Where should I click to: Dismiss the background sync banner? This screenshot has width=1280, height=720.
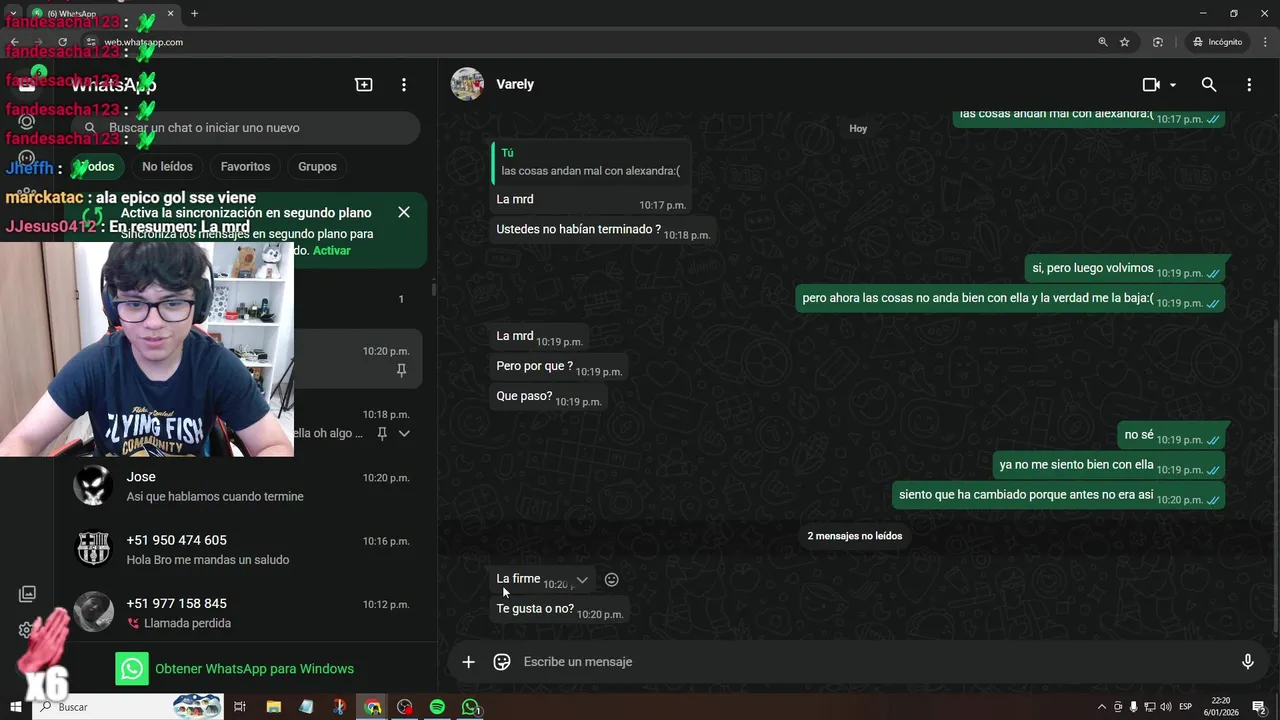(404, 212)
